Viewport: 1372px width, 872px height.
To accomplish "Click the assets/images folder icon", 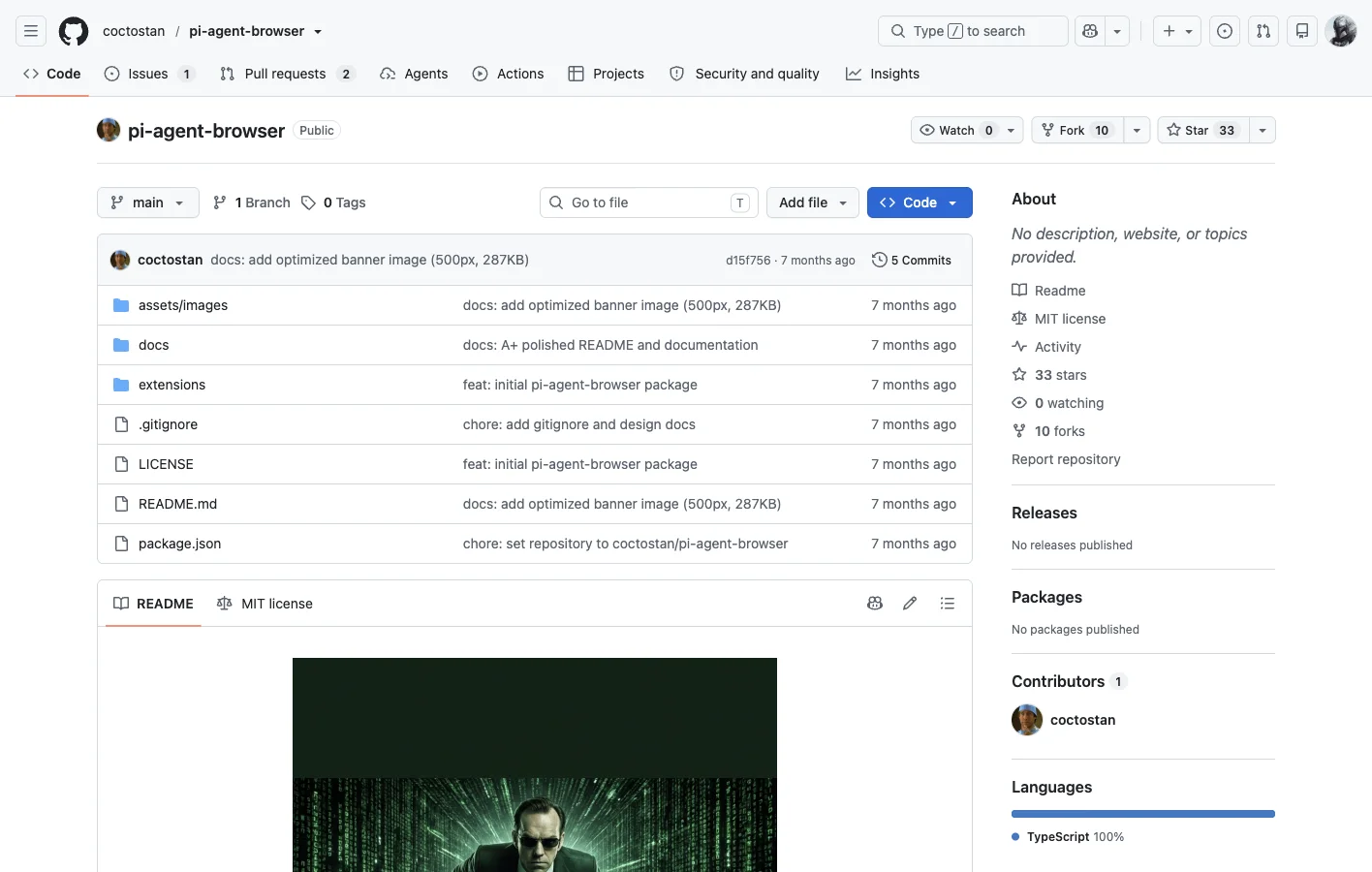I will (121, 305).
